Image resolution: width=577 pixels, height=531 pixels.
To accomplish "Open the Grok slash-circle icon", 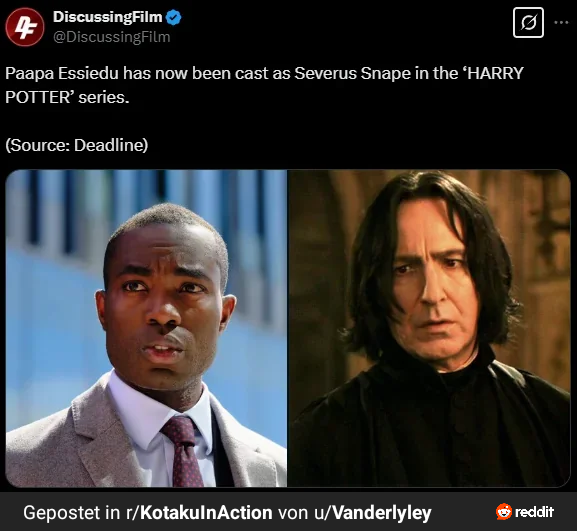I will [528, 22].
